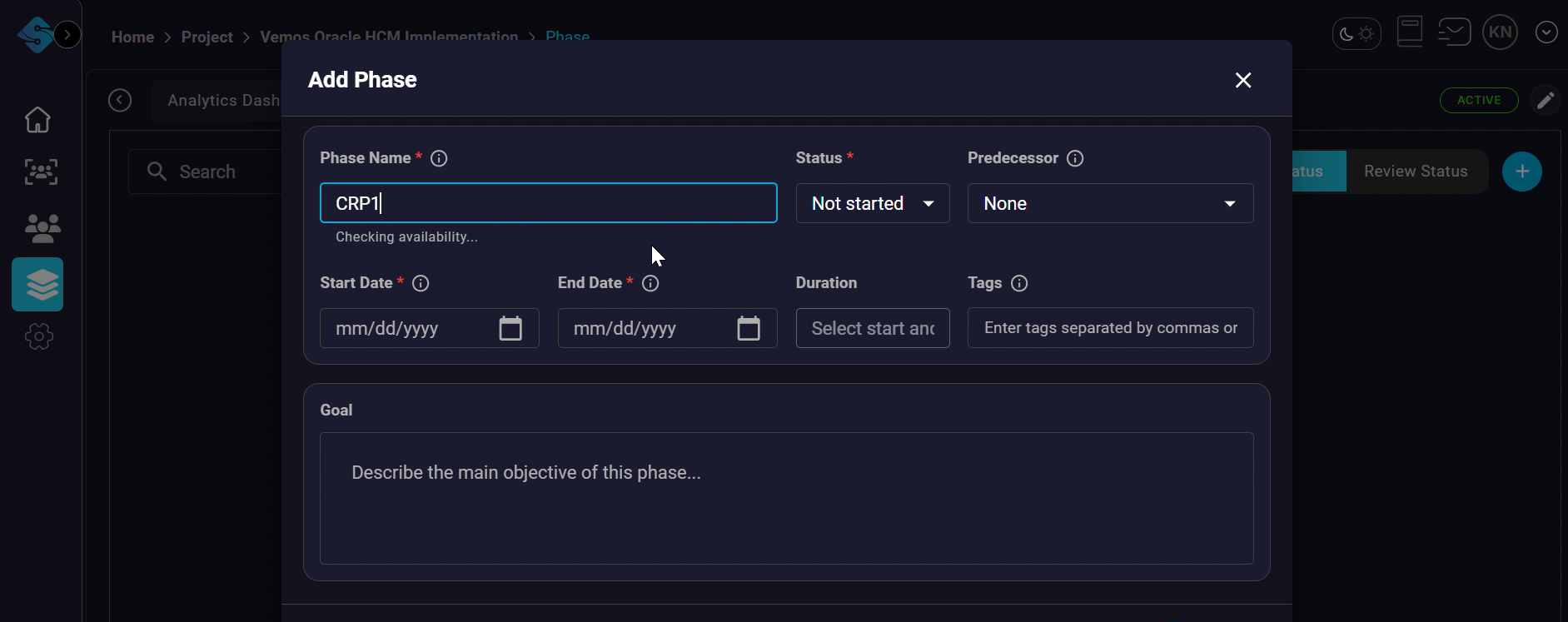The height and width of the screenshot is (622, 1568).
Task: Open the settings gear in sidebar
Action: point(39,336)
